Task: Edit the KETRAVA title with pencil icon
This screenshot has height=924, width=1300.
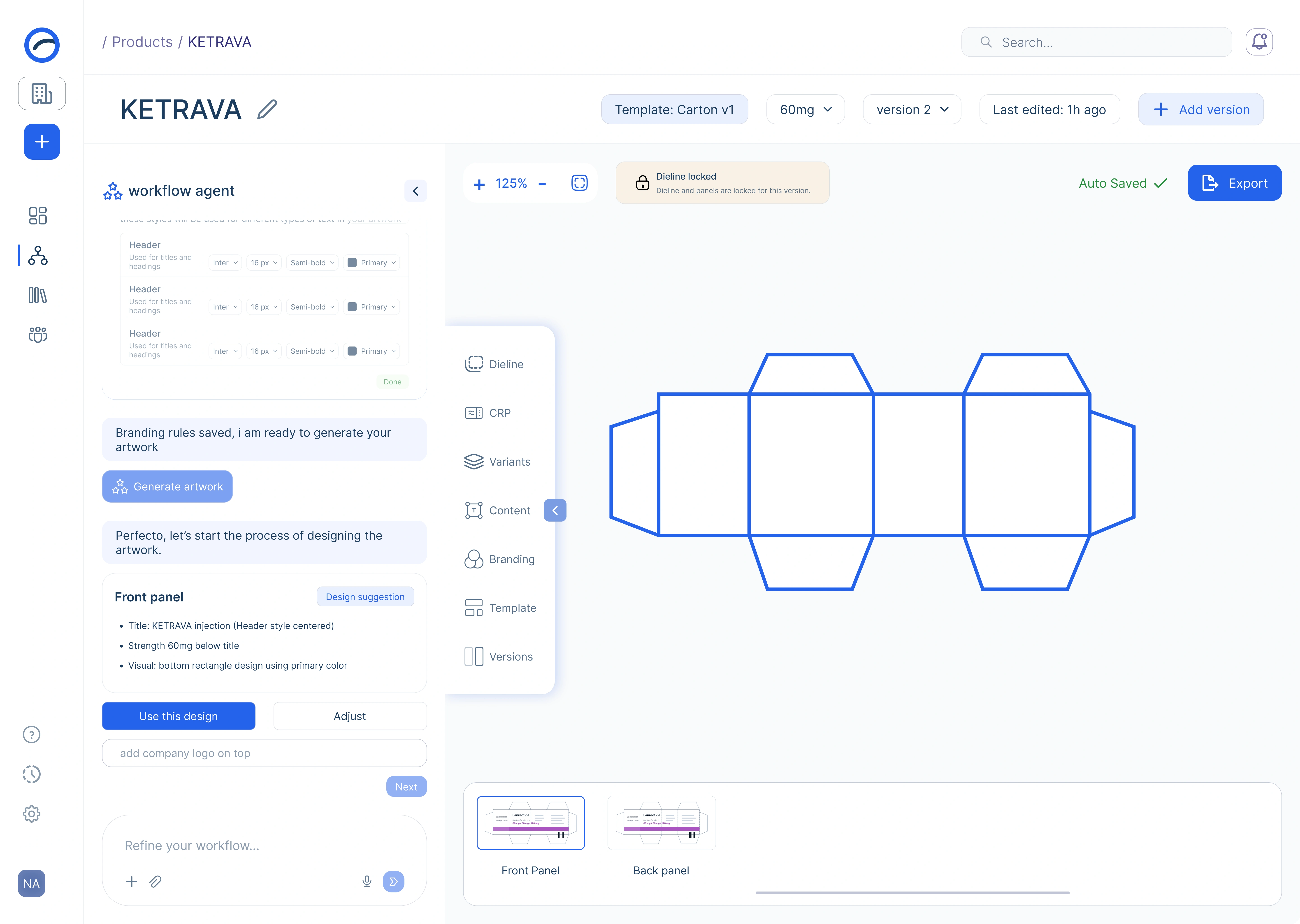Action: pyautogui.click(x=267, y=109)
